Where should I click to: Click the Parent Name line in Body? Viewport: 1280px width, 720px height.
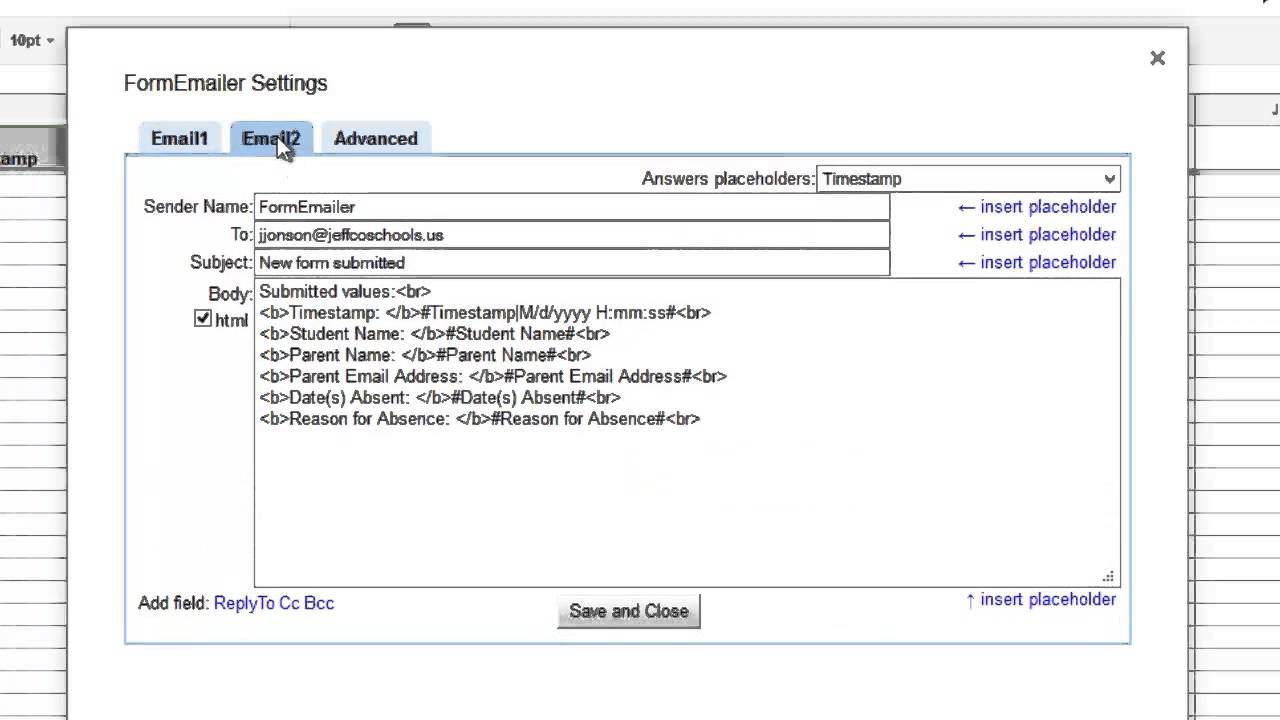pos(425,355)
